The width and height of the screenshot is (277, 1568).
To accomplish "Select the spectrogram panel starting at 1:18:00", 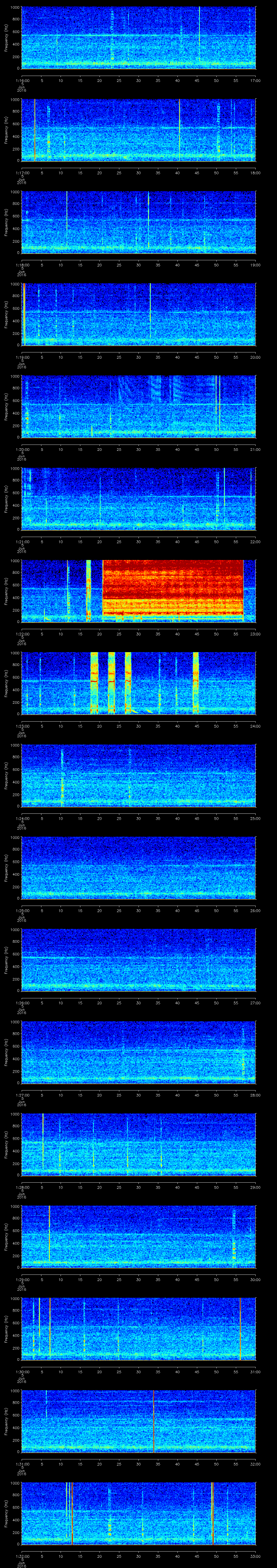I will click(139, 222).
